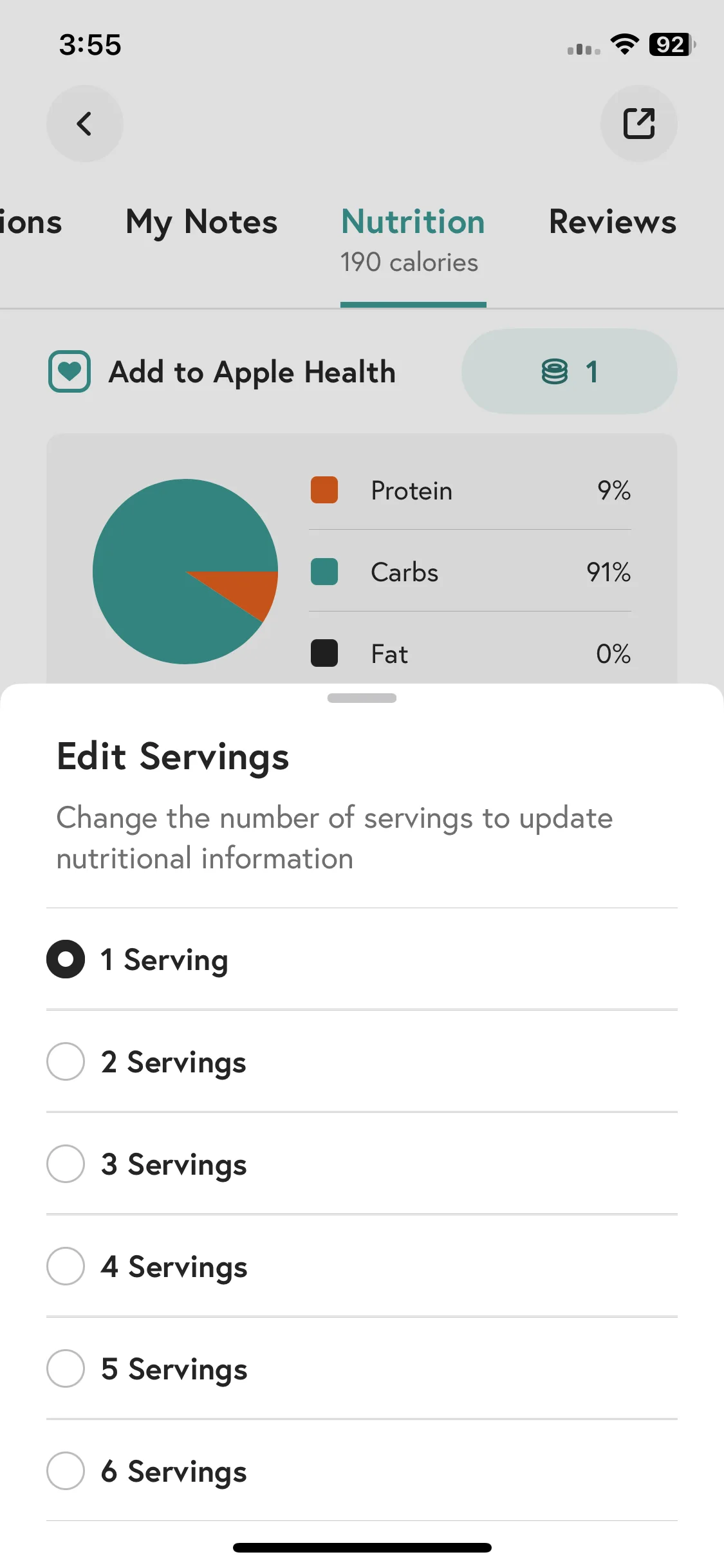
Task: Tap the servings stack icon
Action: click(554, 371)
